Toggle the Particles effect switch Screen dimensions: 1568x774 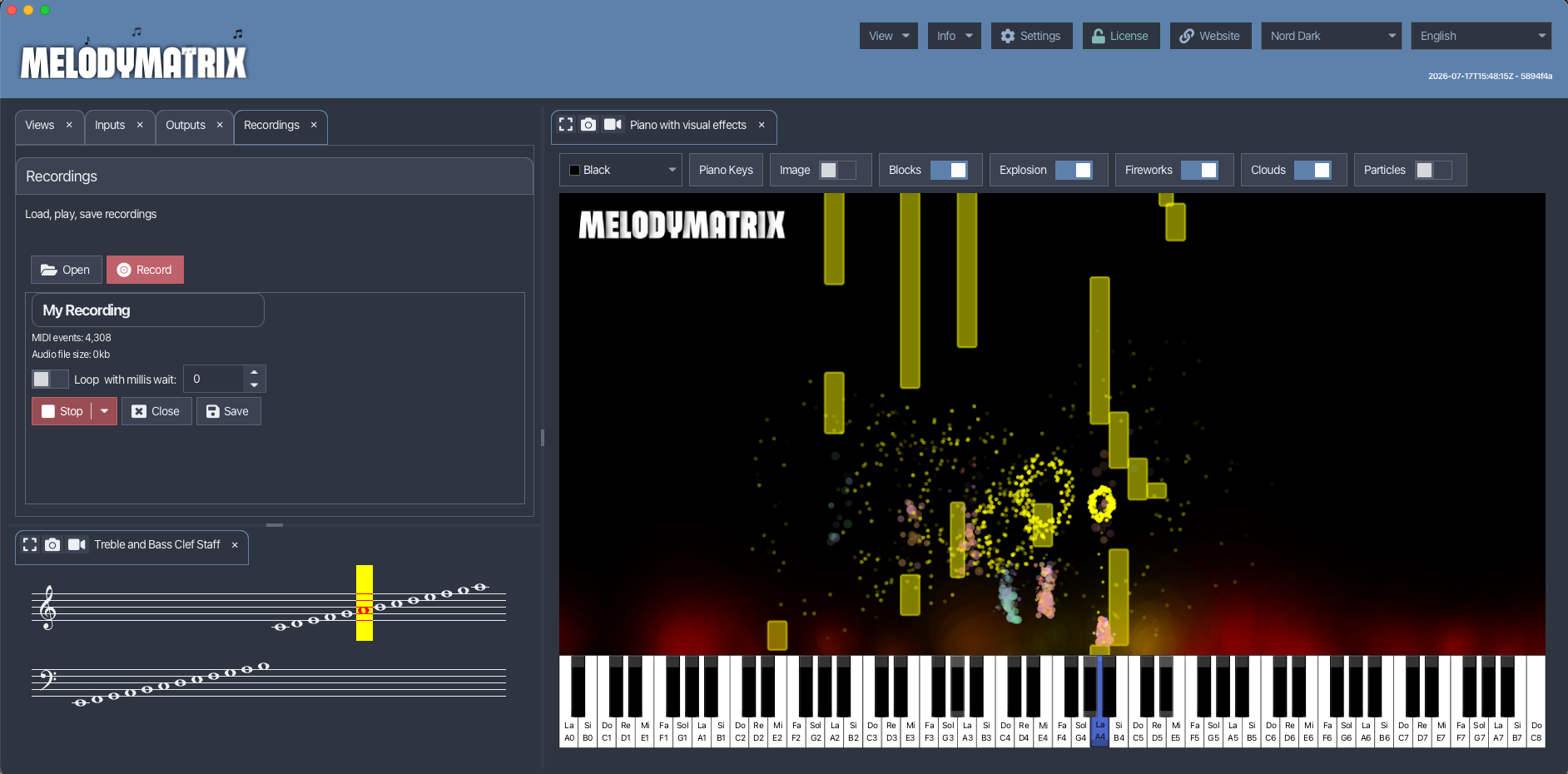point(1434,170)
